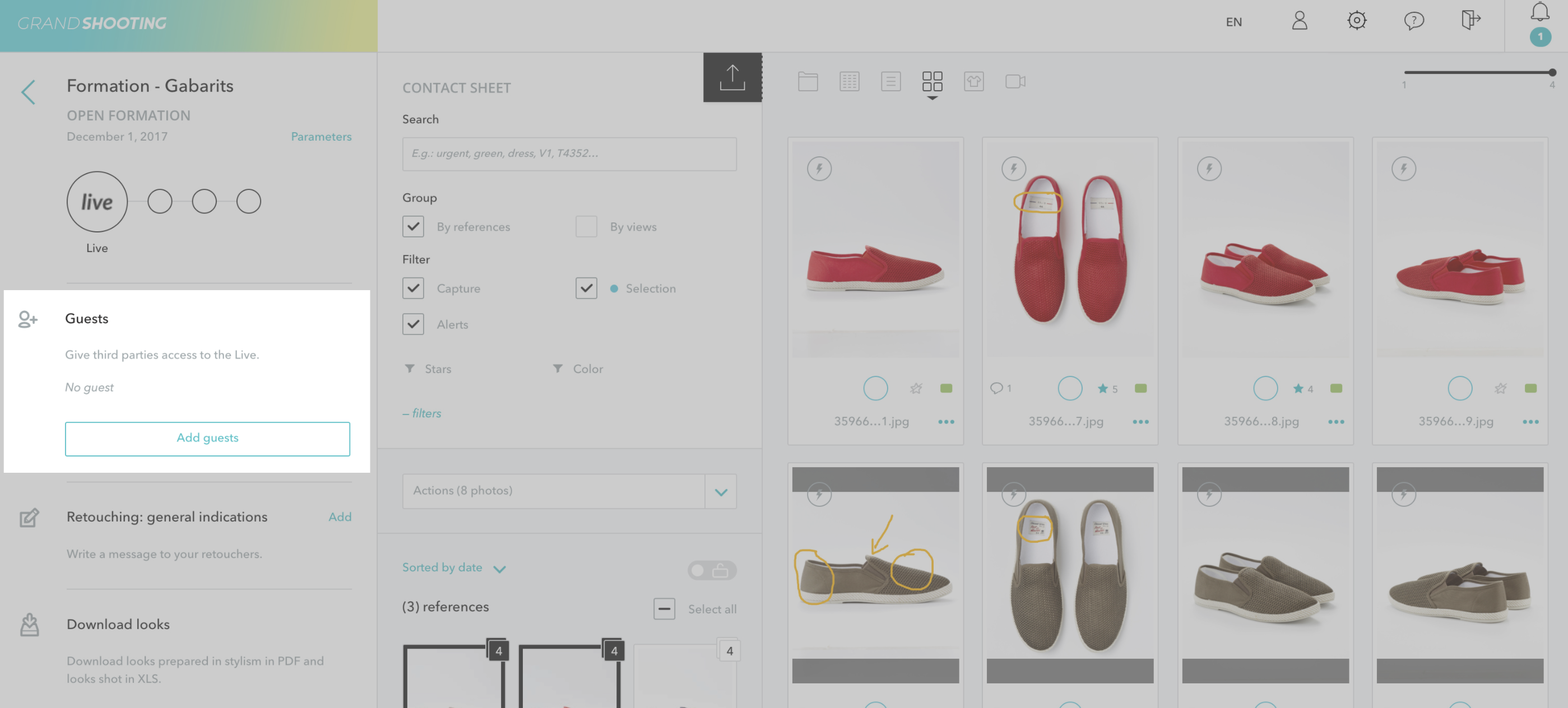Go back with the left arrow

click(x=28, y=92)
